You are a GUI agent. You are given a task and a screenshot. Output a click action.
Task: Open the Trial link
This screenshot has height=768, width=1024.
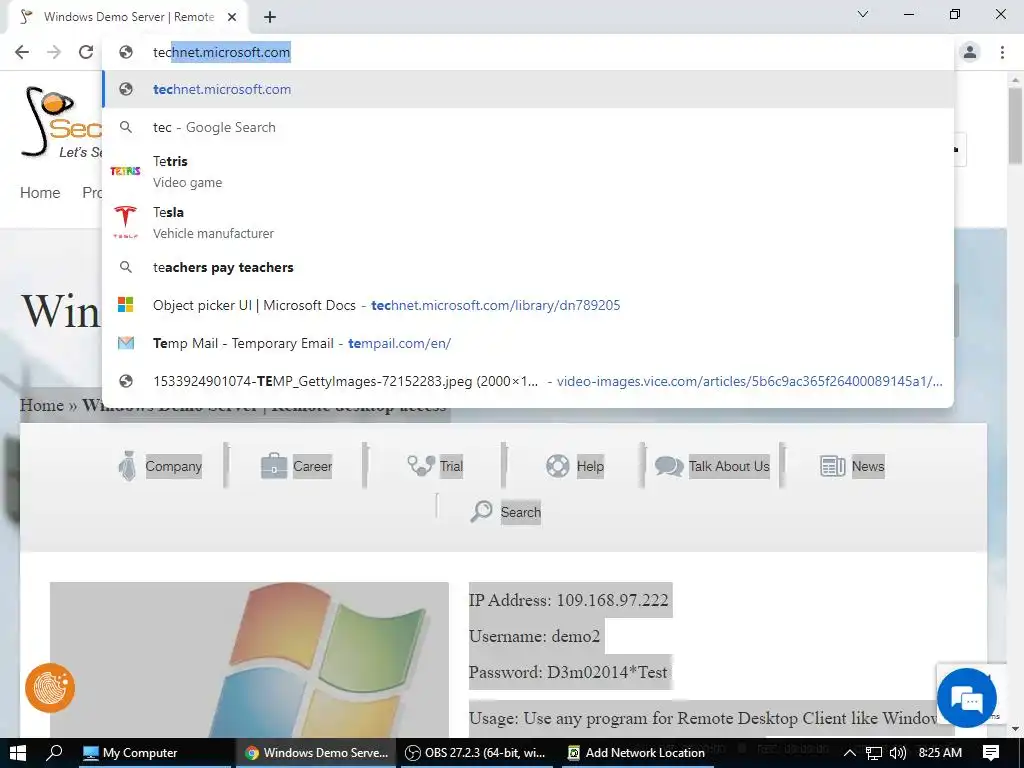click(x=451, y=466)
